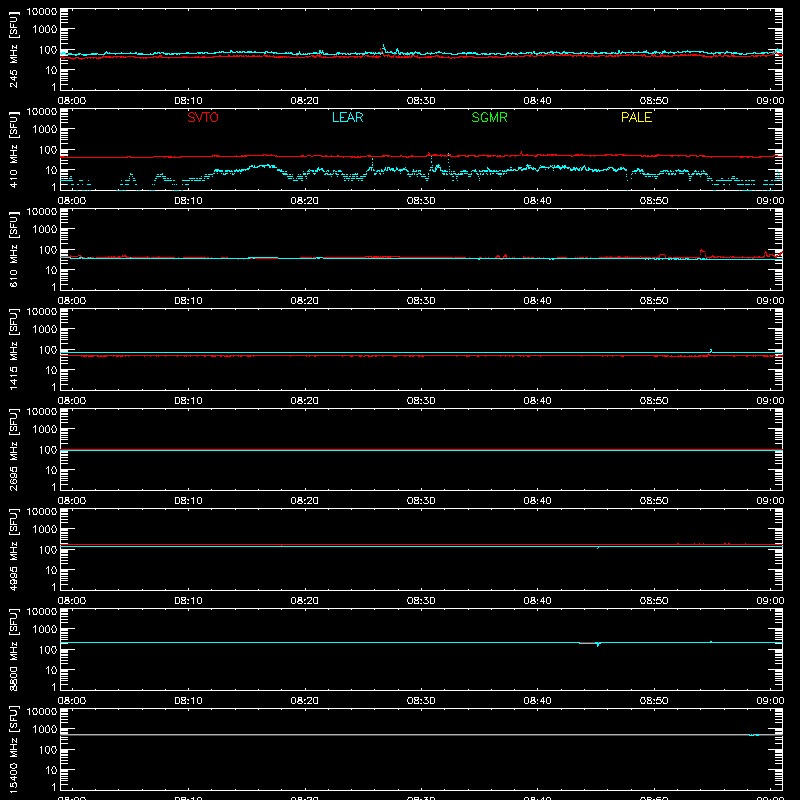The image size is (800, 800).
Task: Click 08:10 tick under the 410 MHz plot
Action: click(x=188, y=201)
